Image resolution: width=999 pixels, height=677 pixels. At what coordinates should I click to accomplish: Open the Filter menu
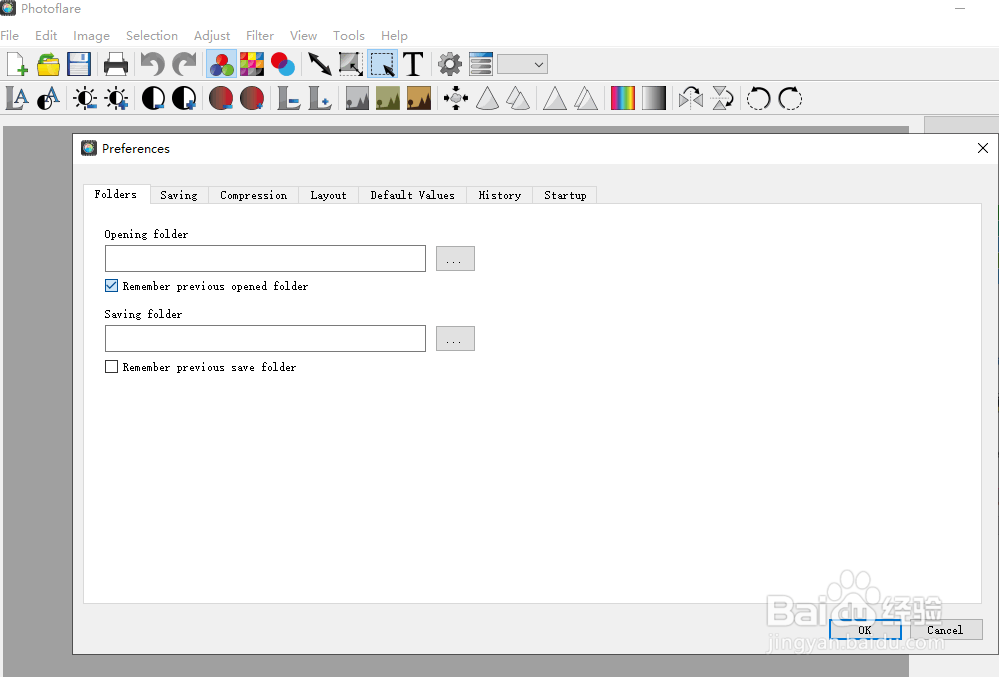(x=260, y=36)
